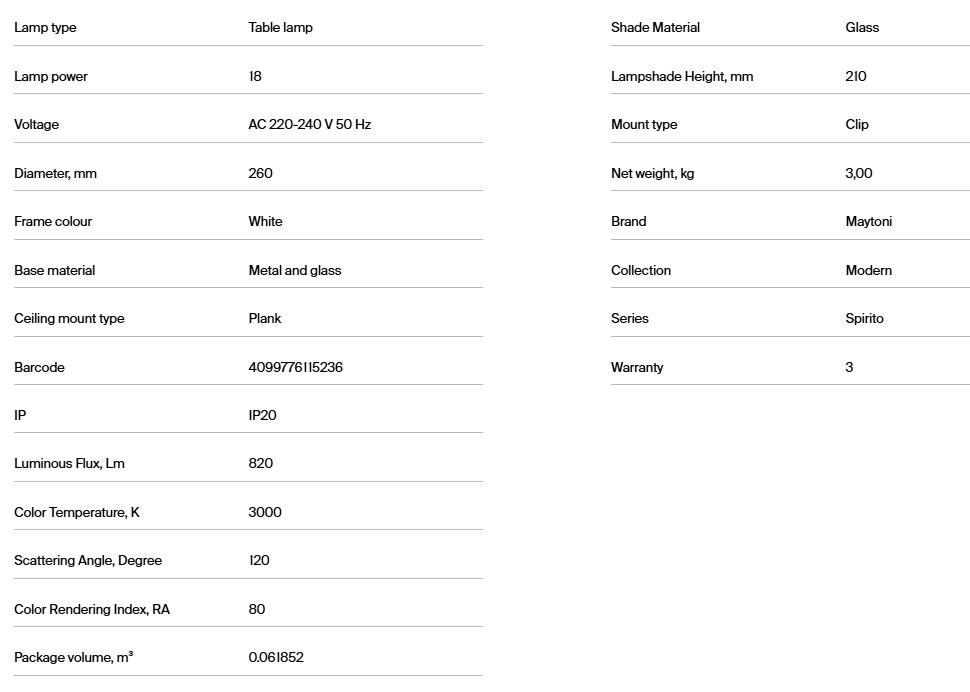The height and width of the screenshot is (692, 970).
Task: Click the Shade Material value Glass
Action: 862,28
